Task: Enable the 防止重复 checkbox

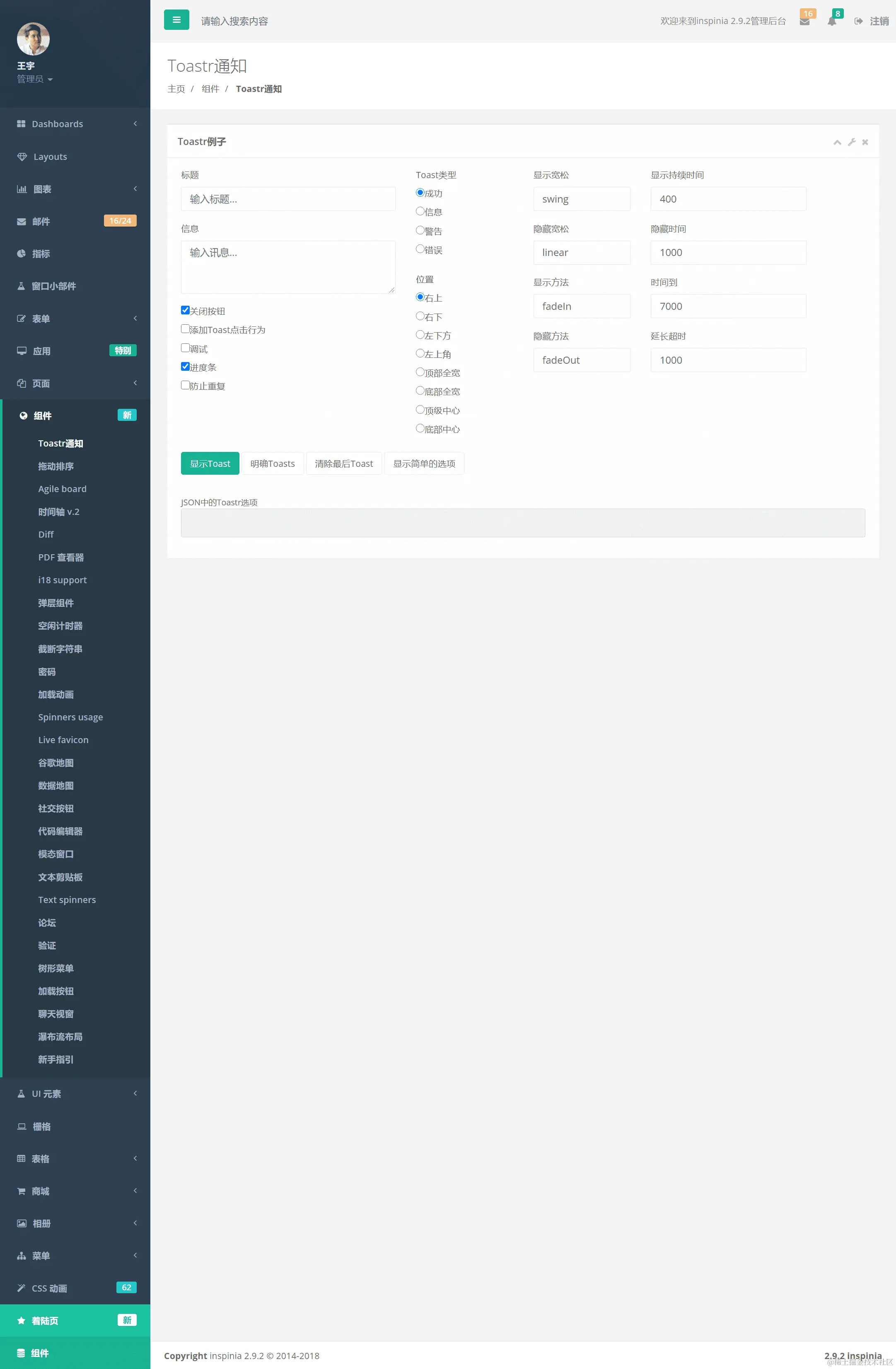Action: [x=185, y=385]
